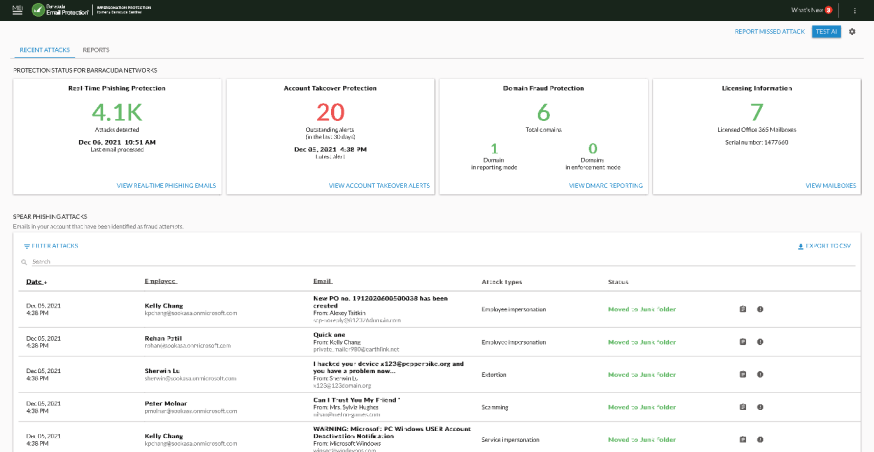
Task: Click the magnifier search icon
Action: coord(24,262)
